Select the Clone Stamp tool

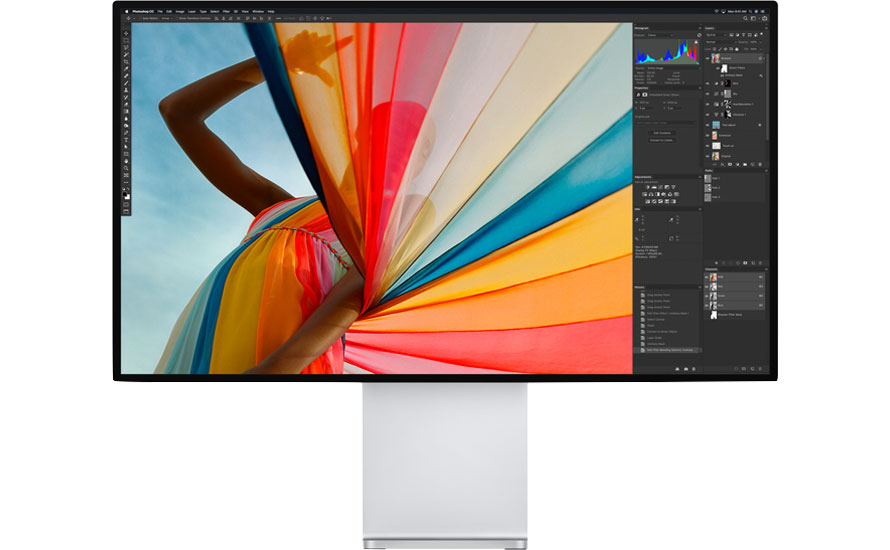point(127,90)
